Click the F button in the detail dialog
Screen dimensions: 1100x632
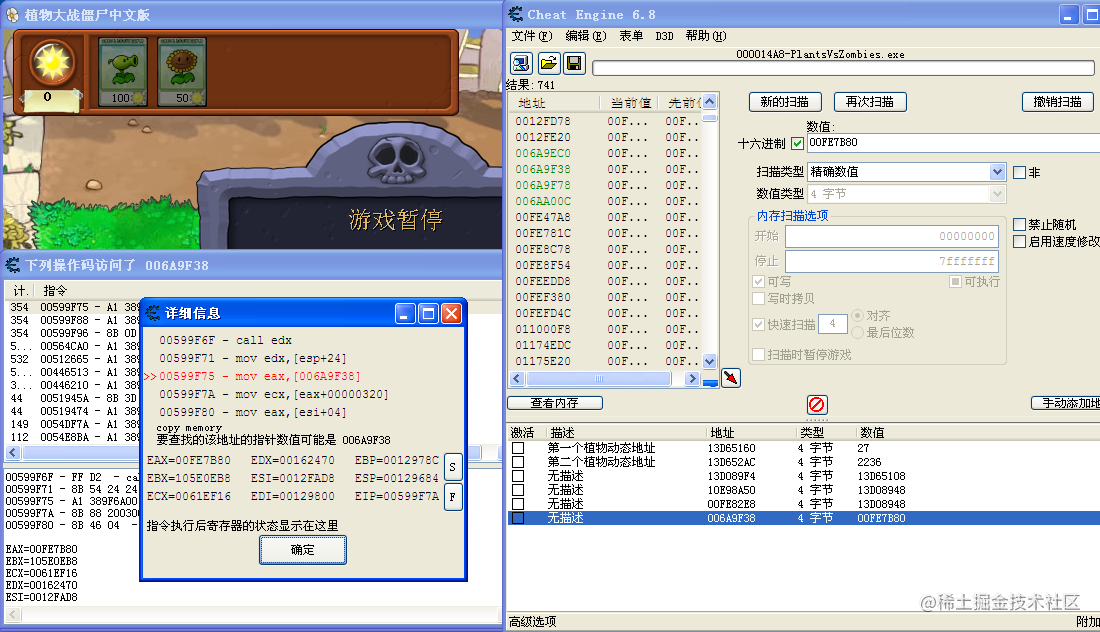tap(452, 497)
